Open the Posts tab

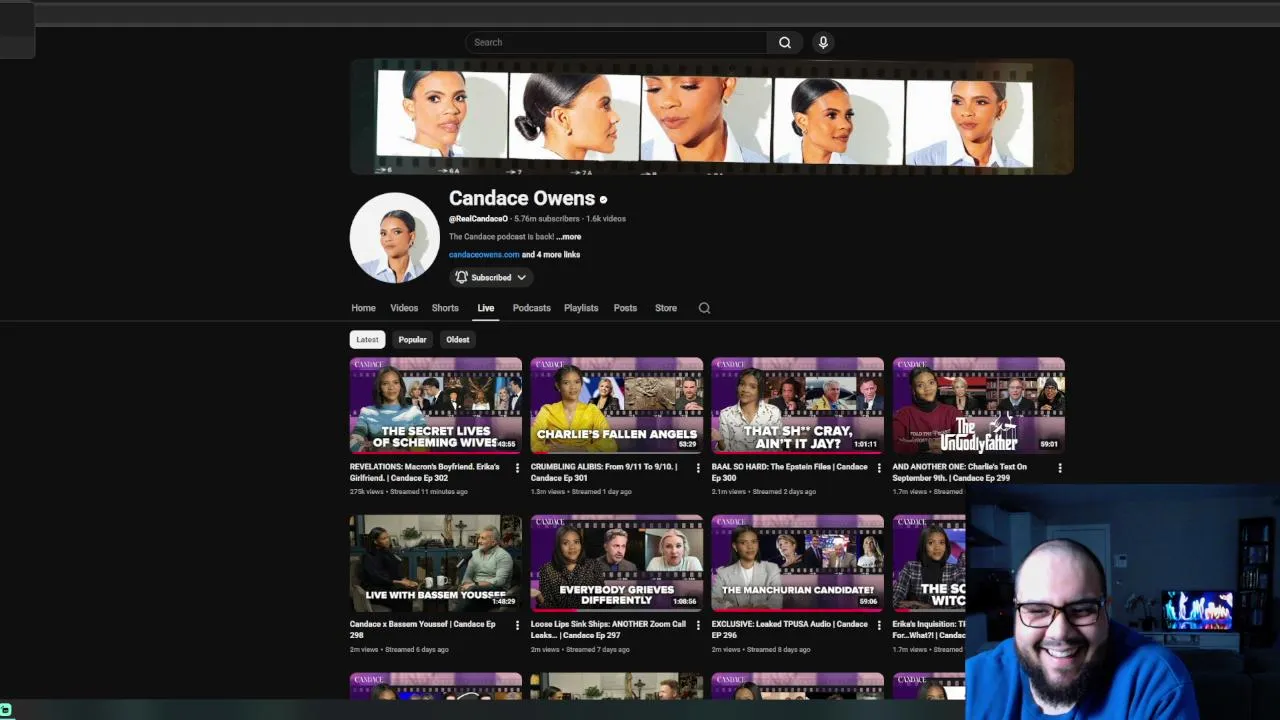pos(625,308)
